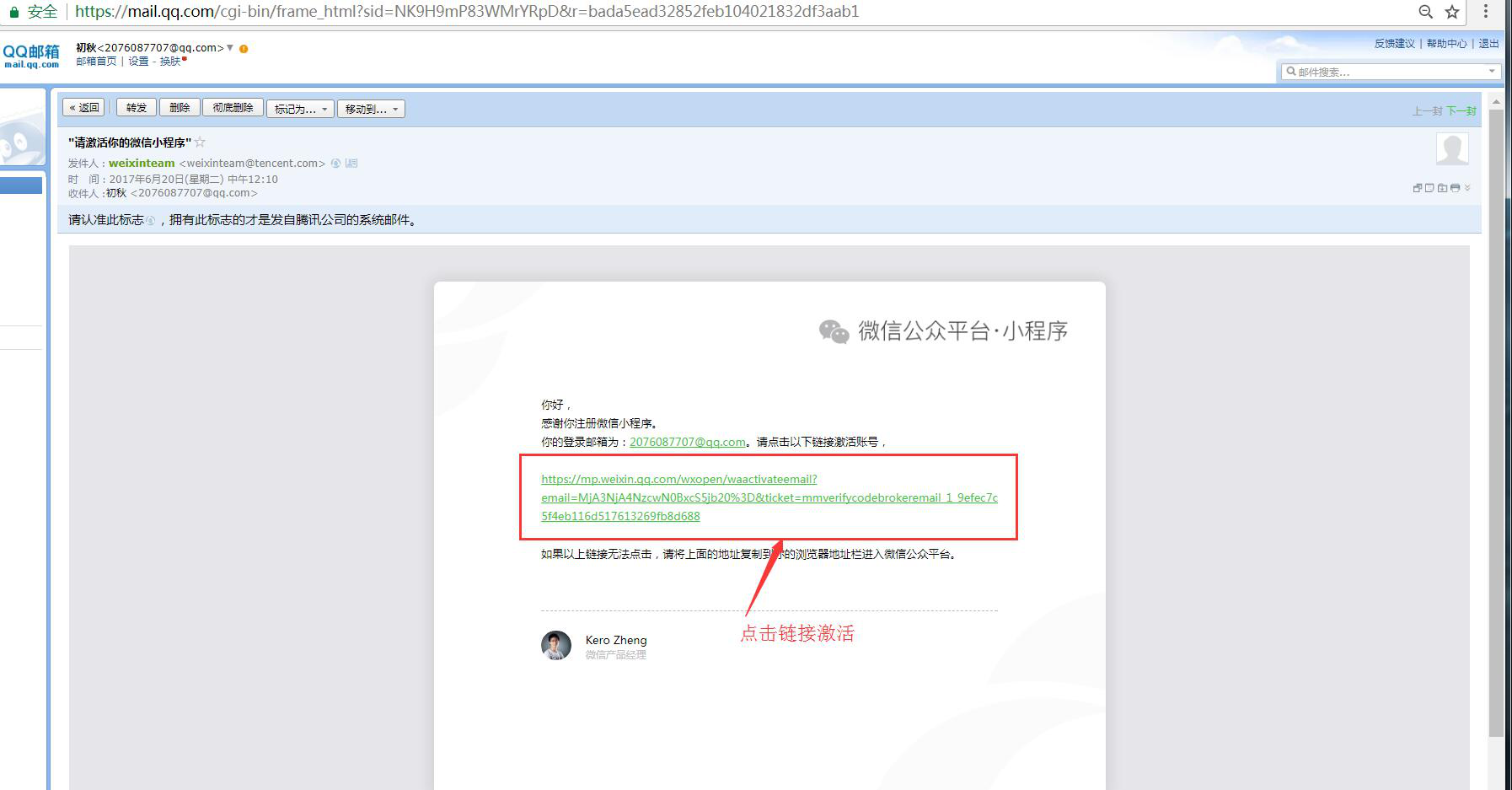
Task: Click the WeChat logo in email banner
Action: point(834,331)
